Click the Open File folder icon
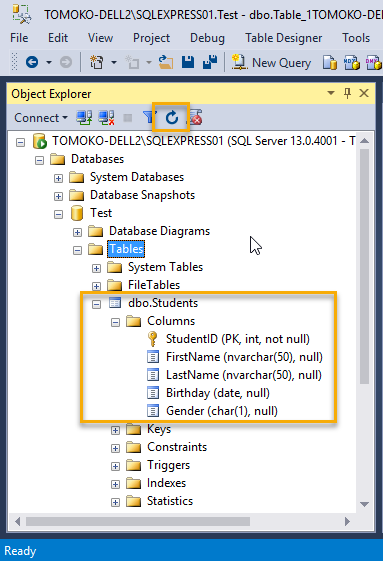This screenshot has width=383, height=561. 166,62
